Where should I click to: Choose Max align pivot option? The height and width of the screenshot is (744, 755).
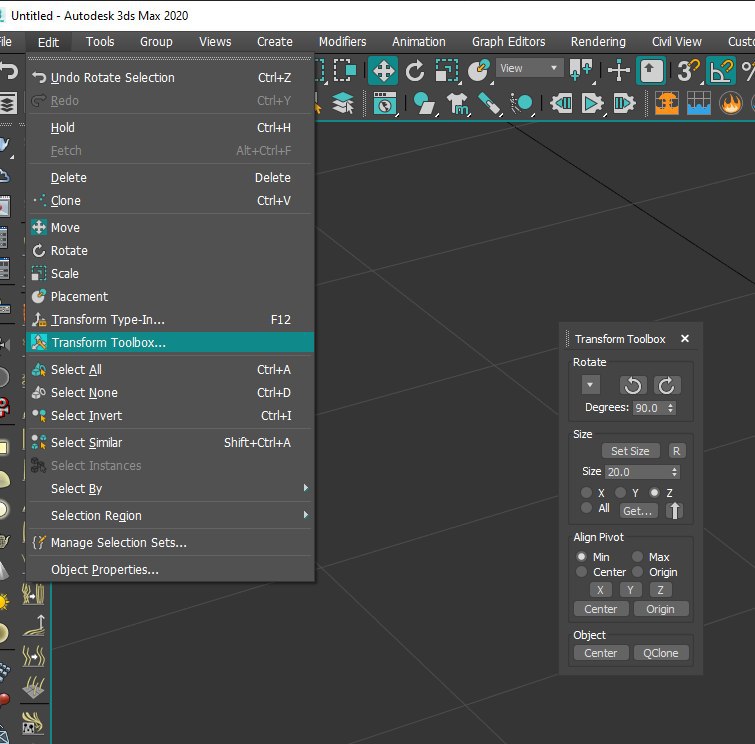(638, 557)
